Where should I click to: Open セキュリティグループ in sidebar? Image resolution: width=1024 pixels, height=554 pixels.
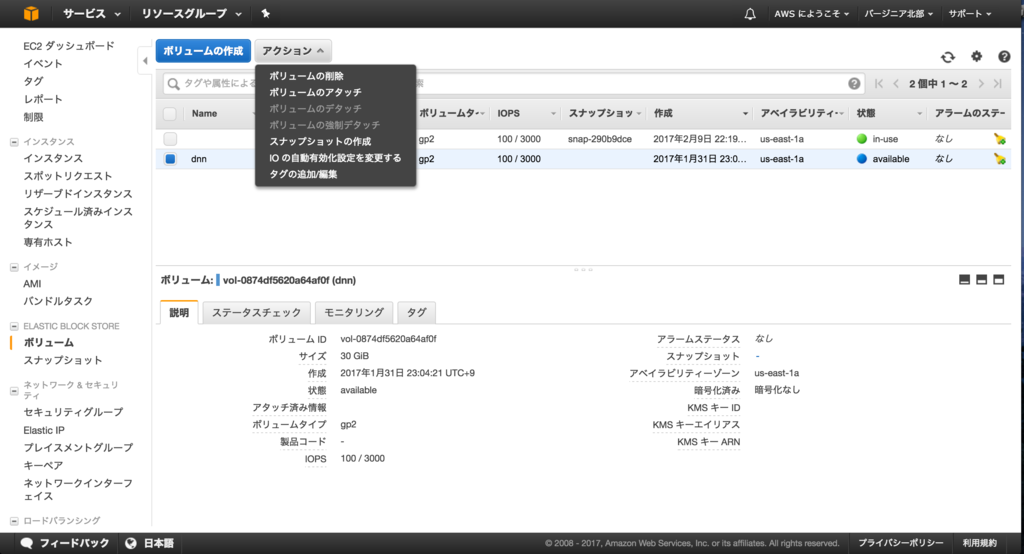(x=73, y=412)
